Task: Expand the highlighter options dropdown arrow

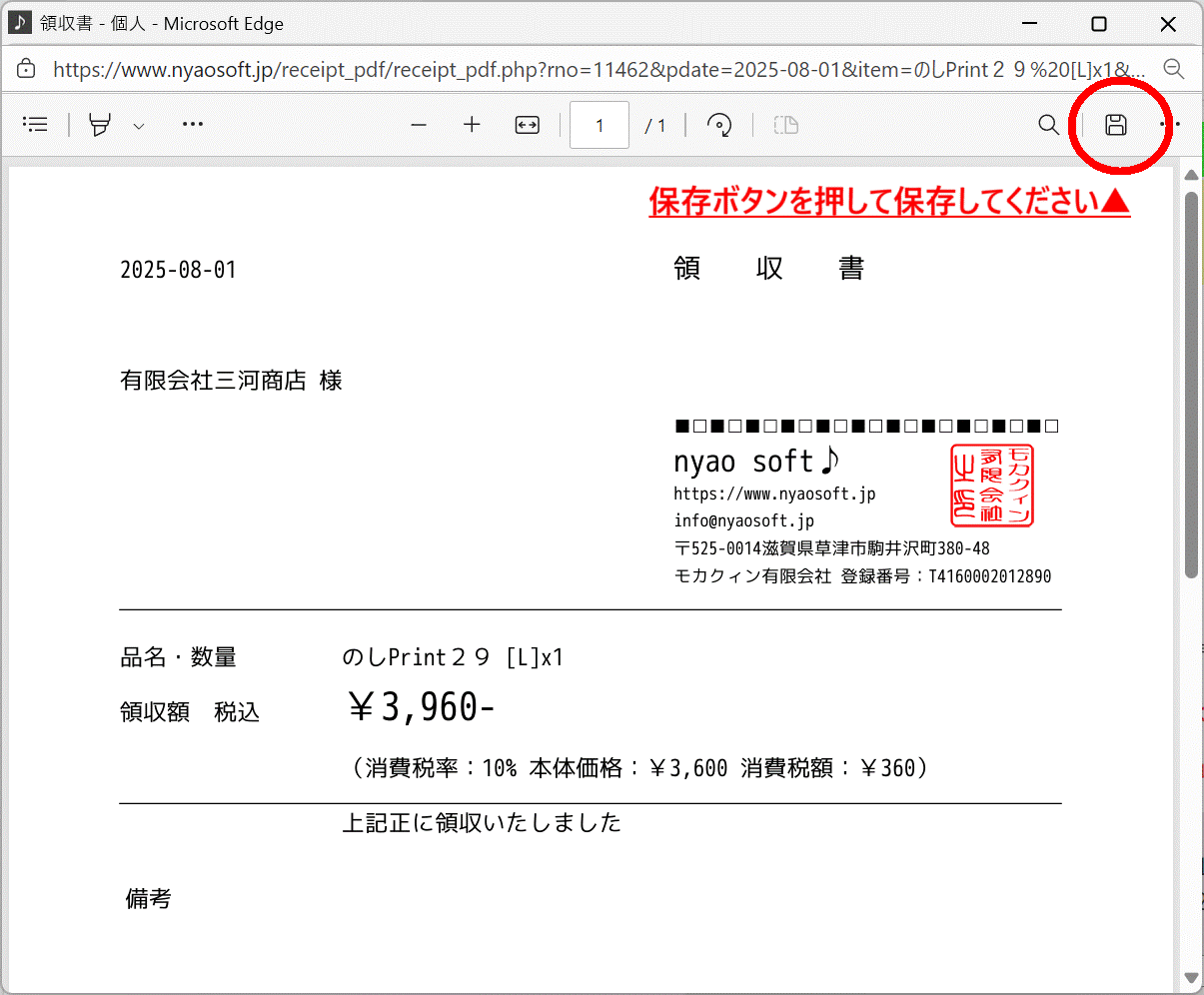Action: tap(139, 126)
